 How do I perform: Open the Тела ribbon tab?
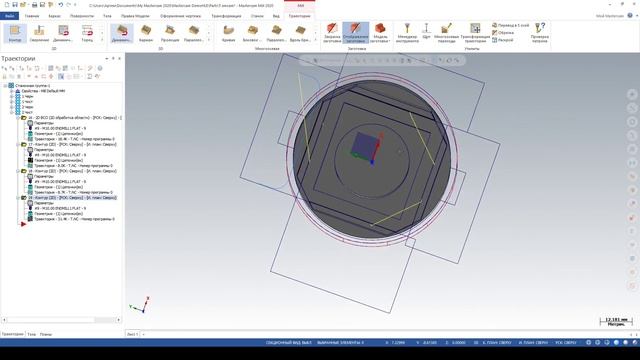[107, 16]
